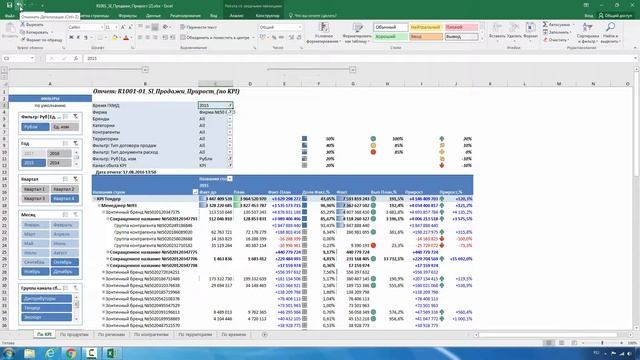Toggle Октябрь in the Месяц slicer
640x360 pixels.
coord(64,262)
